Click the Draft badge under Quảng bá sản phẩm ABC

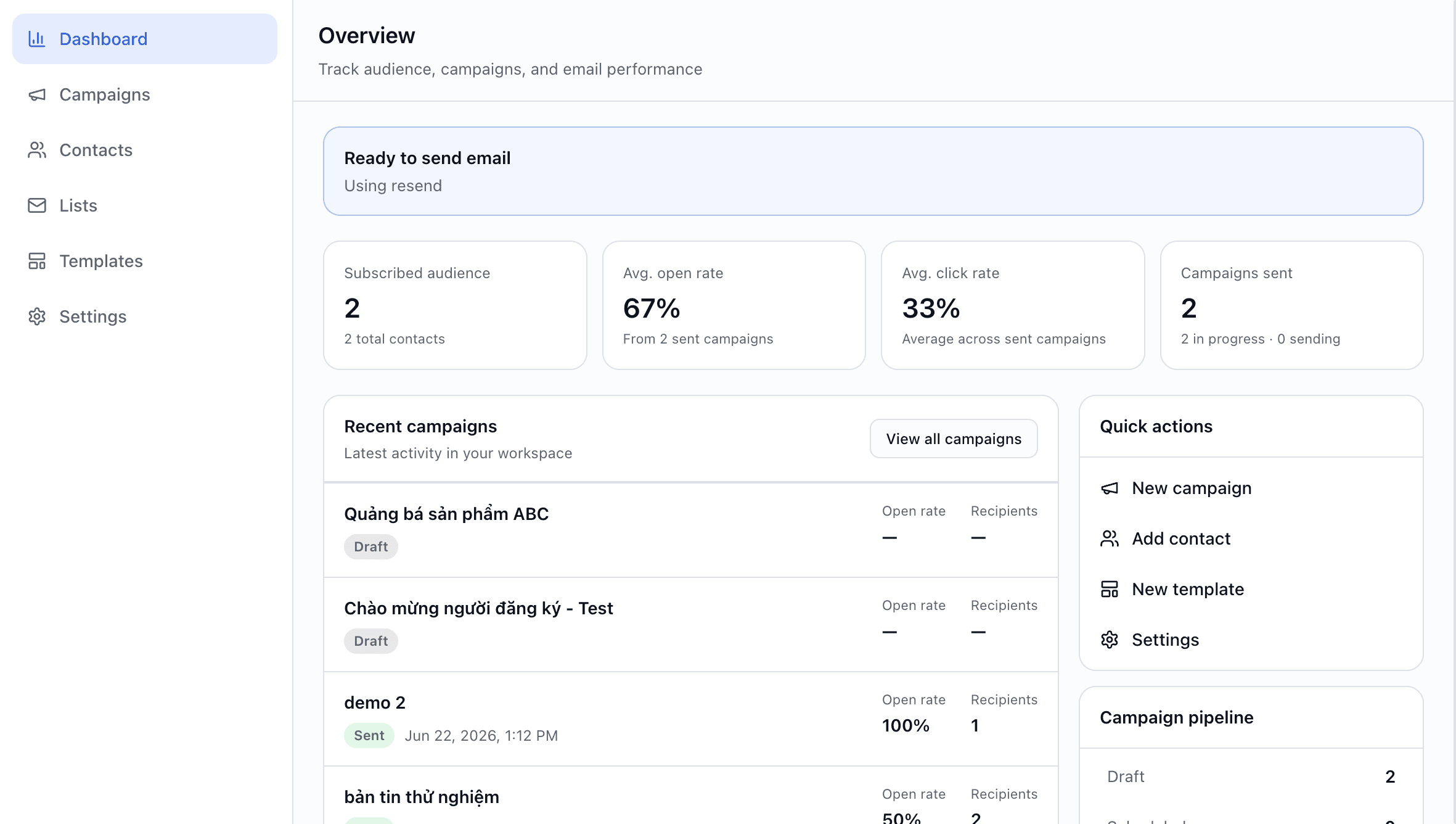[x=371, y=547]
